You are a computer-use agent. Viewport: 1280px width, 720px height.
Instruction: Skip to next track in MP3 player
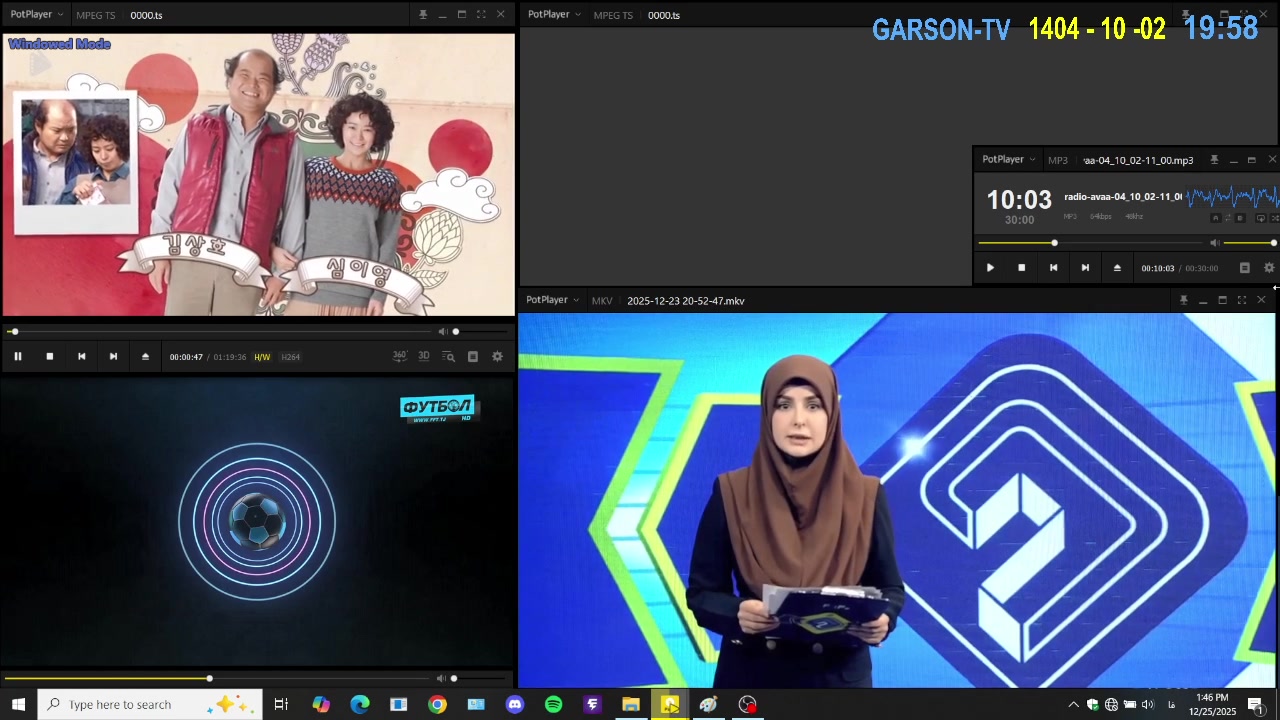coord(1085,268)
